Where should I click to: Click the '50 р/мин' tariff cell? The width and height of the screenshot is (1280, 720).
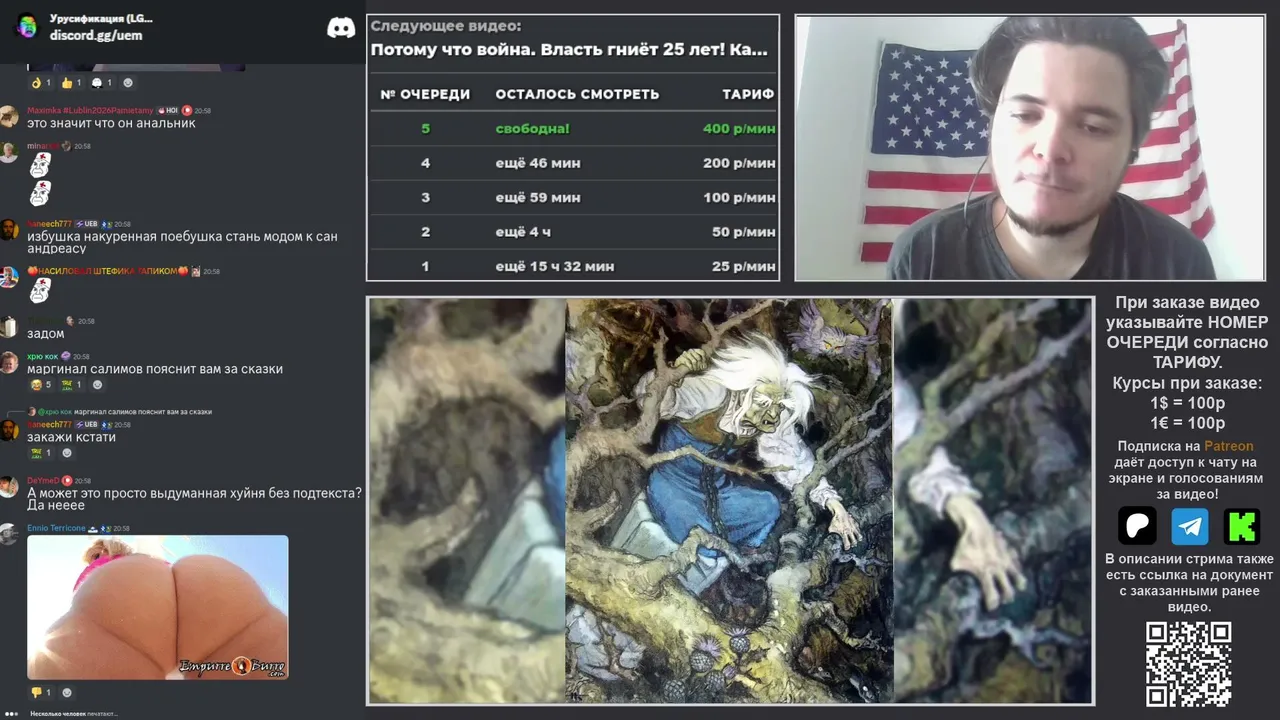pyautogui.click(x=743, y=232)
